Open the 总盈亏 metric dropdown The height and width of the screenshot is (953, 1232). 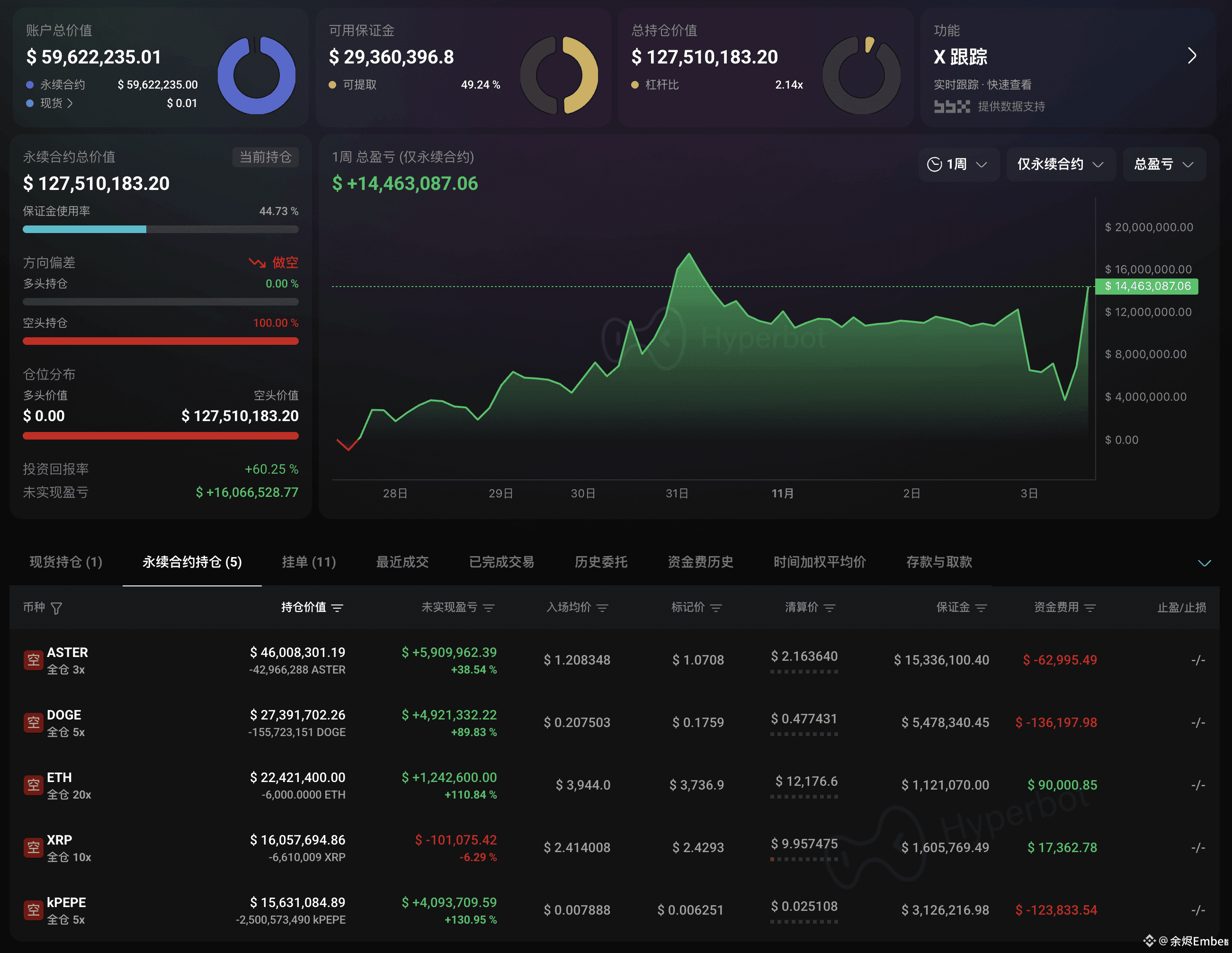point(1164,164)
